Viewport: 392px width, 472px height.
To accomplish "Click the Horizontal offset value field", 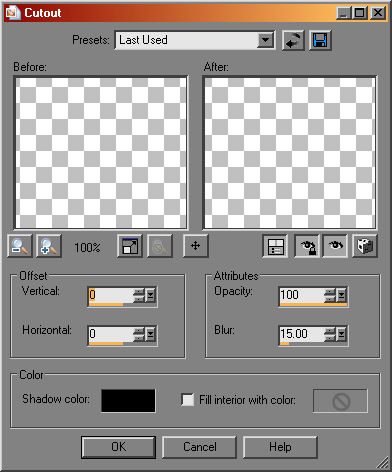I will 110,334.
